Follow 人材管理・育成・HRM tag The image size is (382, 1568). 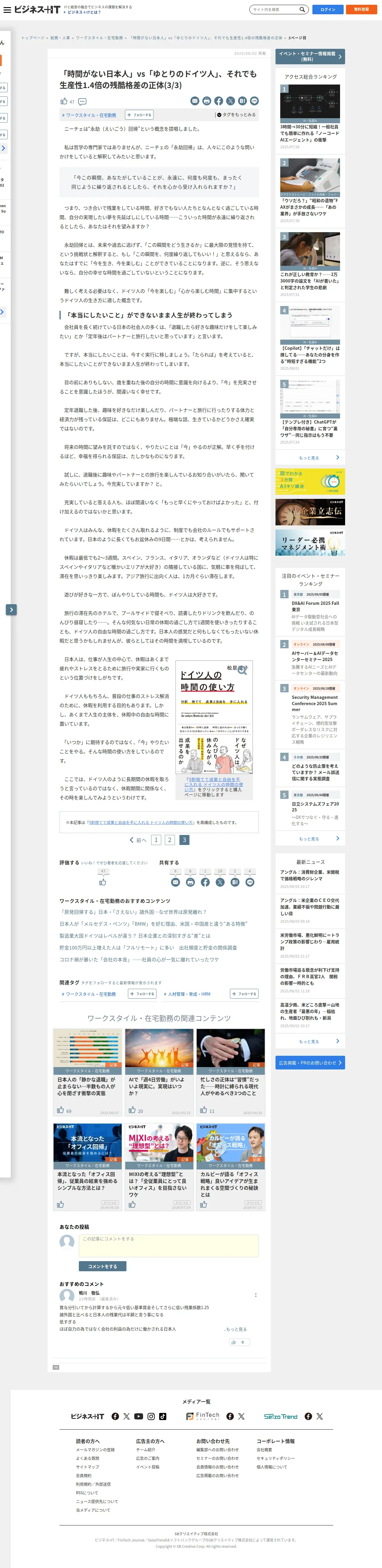[x=244, y=994]
